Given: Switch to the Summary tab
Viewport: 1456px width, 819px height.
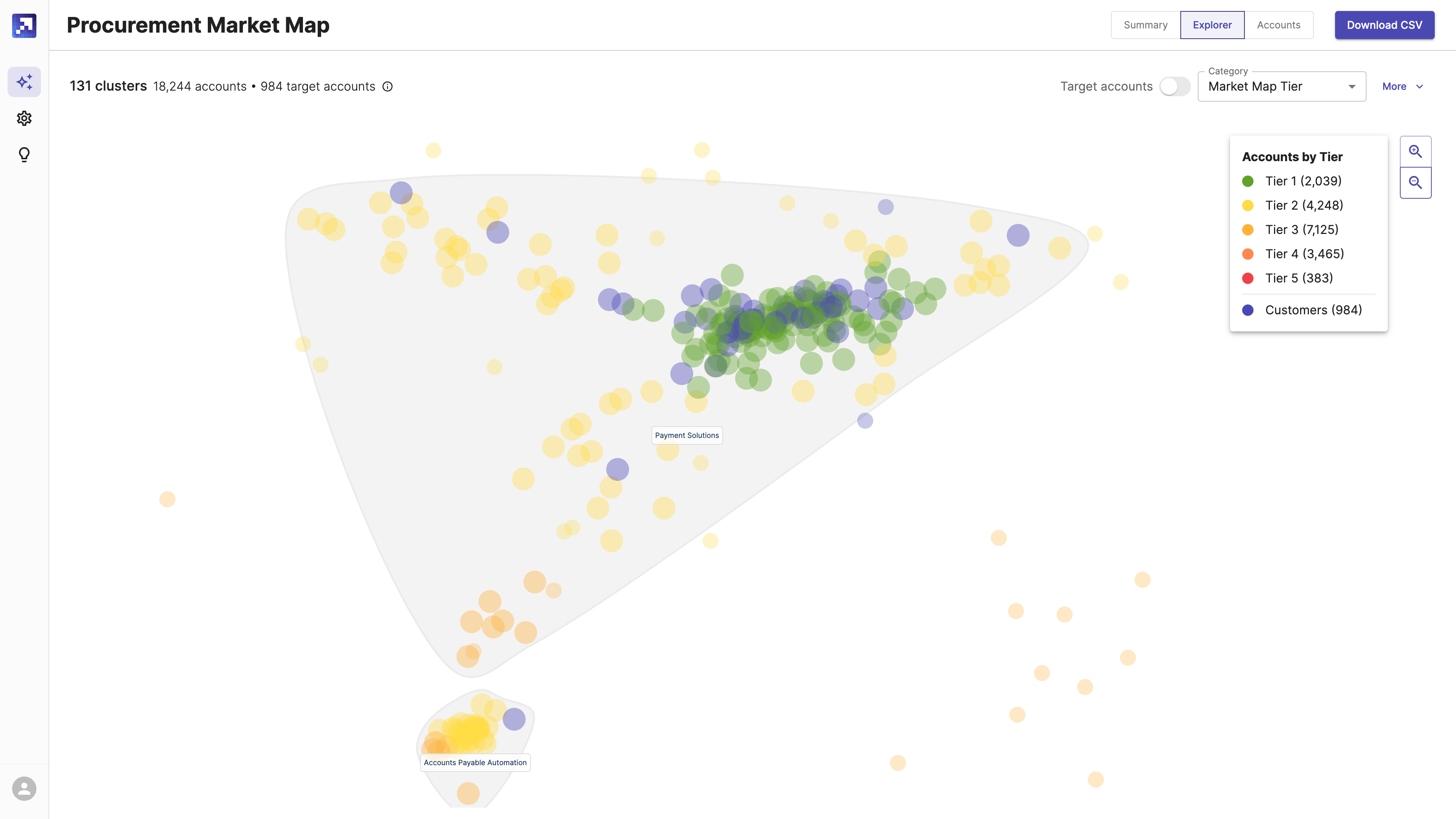Looking at the screenshot, I should [1144, 24].
